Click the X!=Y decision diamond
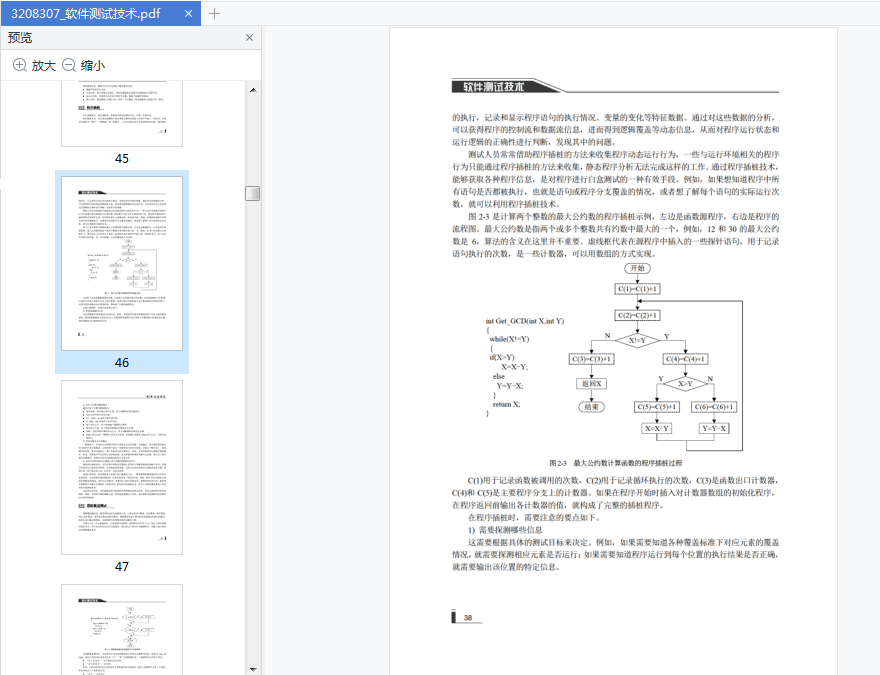880x675 pixels. coord(637,340)
